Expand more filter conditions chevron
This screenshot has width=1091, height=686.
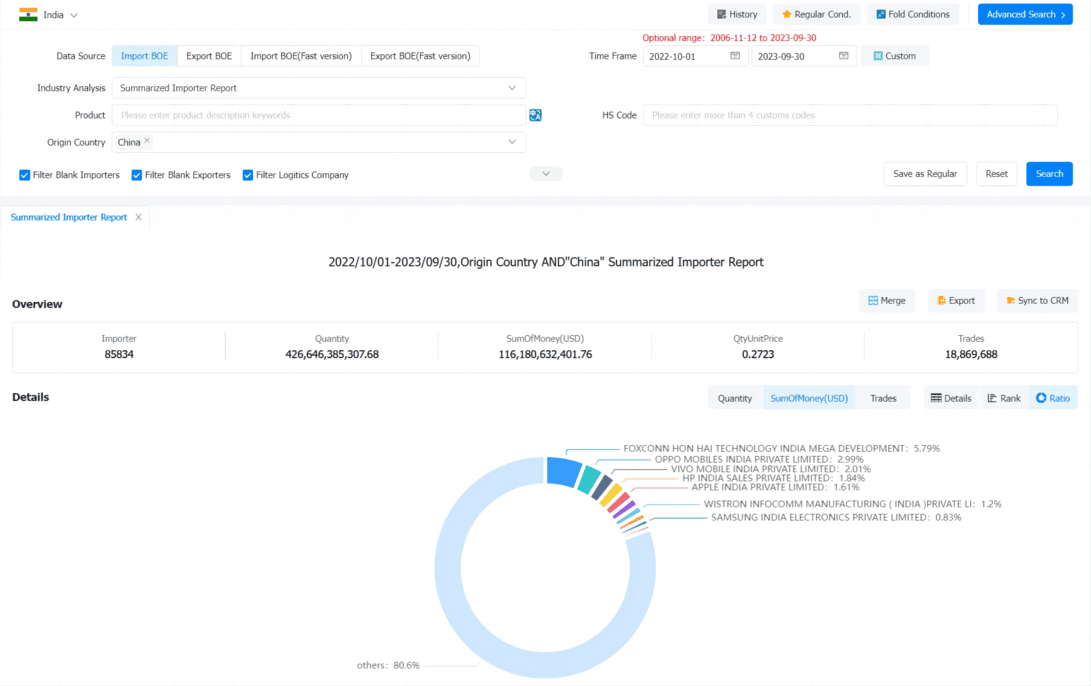546,174
